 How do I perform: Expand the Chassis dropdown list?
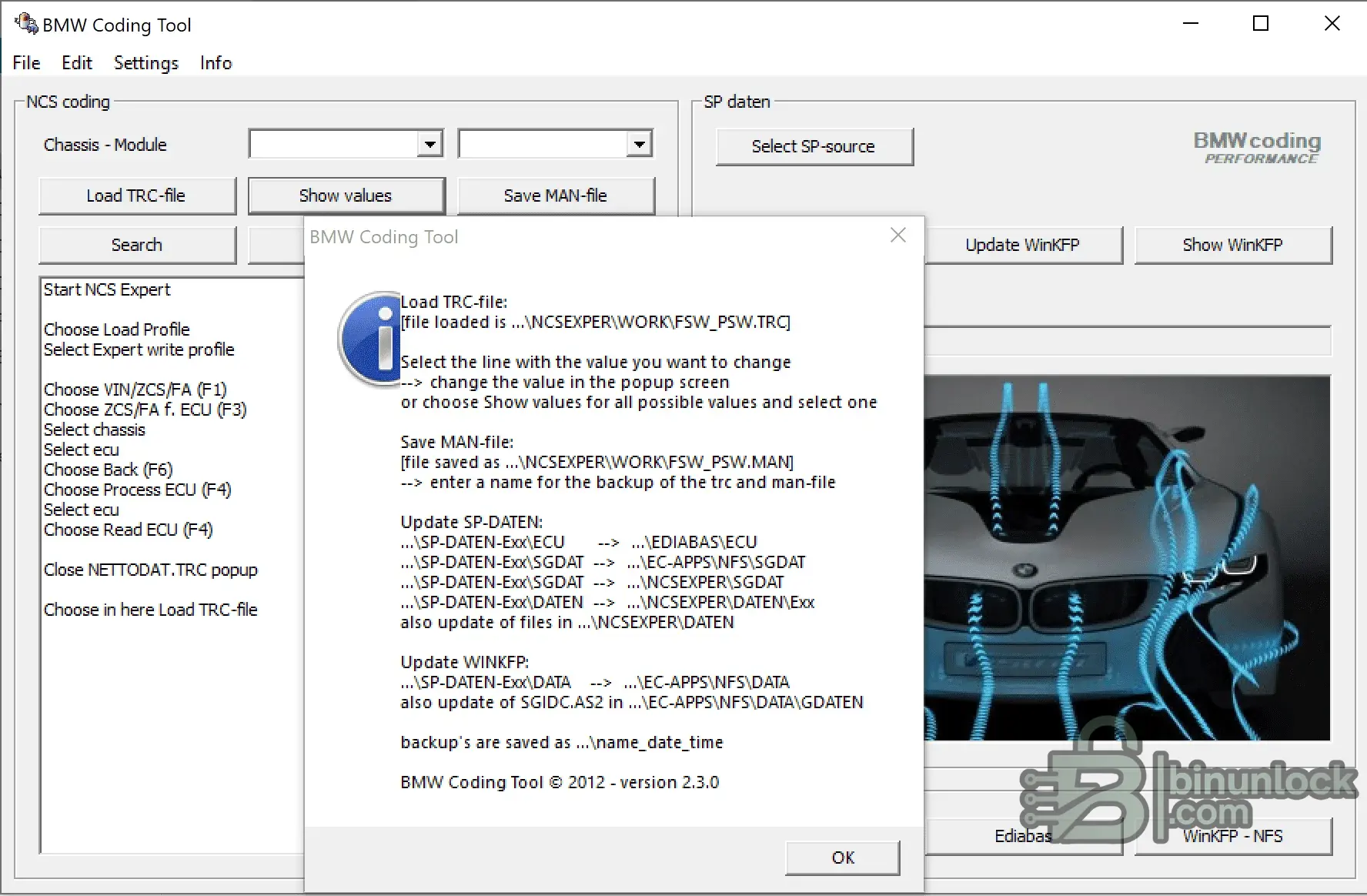coord(429,144)
